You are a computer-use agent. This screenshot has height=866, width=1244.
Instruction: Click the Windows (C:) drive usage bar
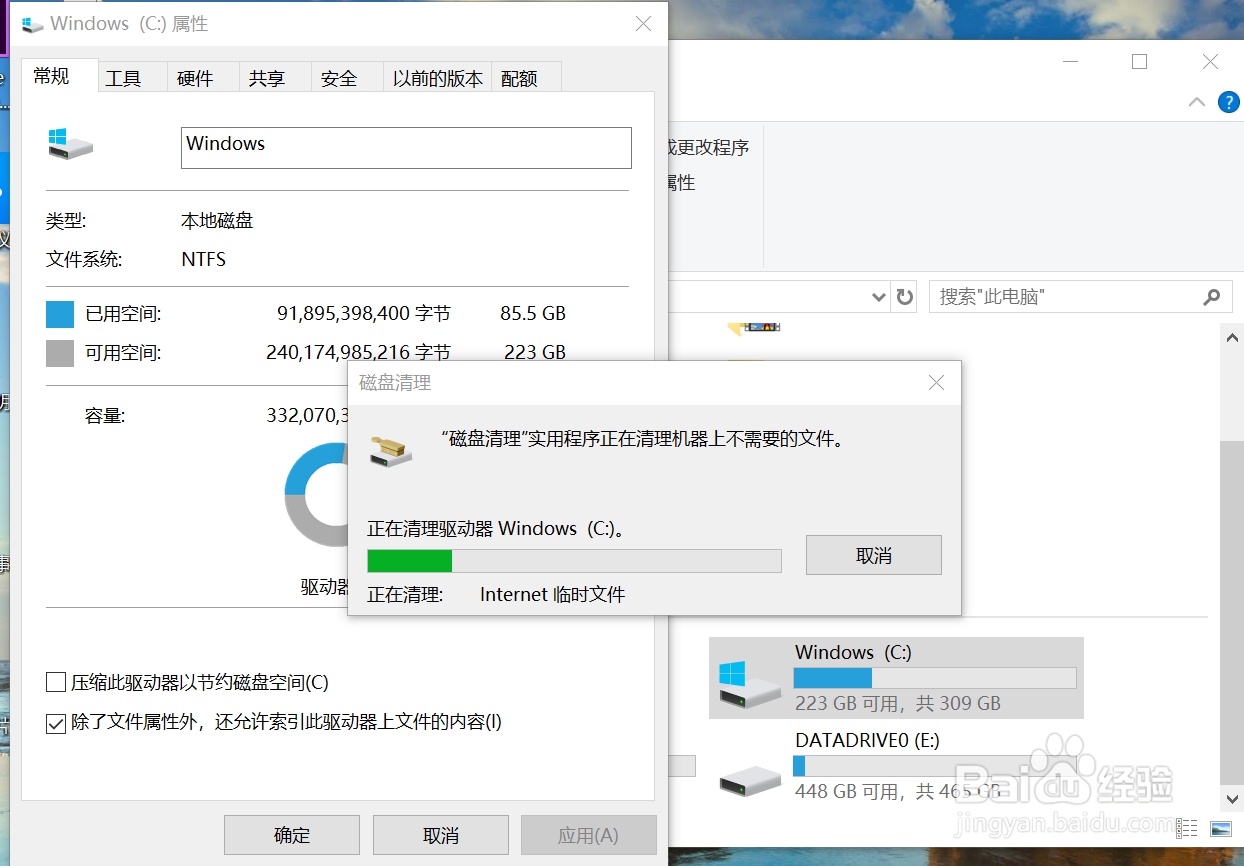coord(935,678)
